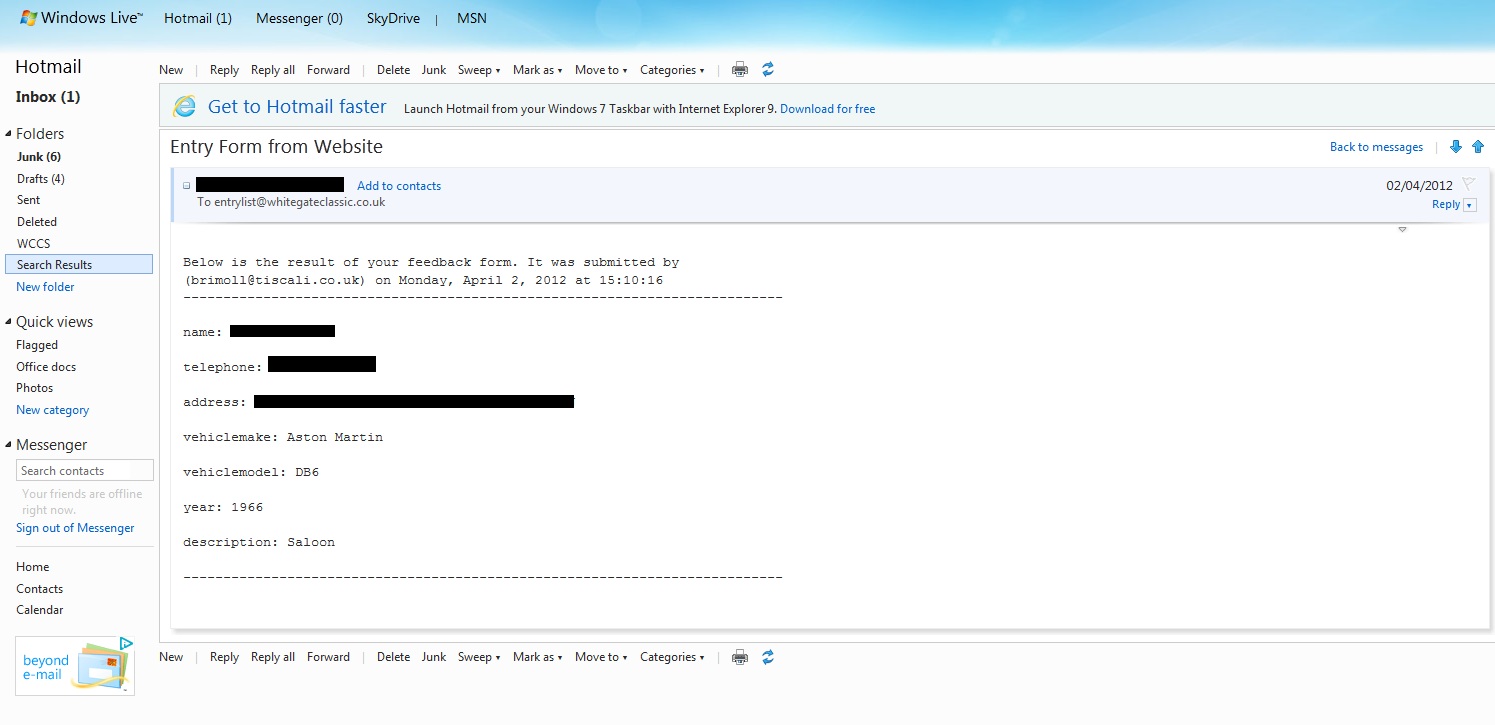Viewport: 1495px width, 725px height.
Task: Open the SkyDrive tab in header
Action: (x=393, y=18)
